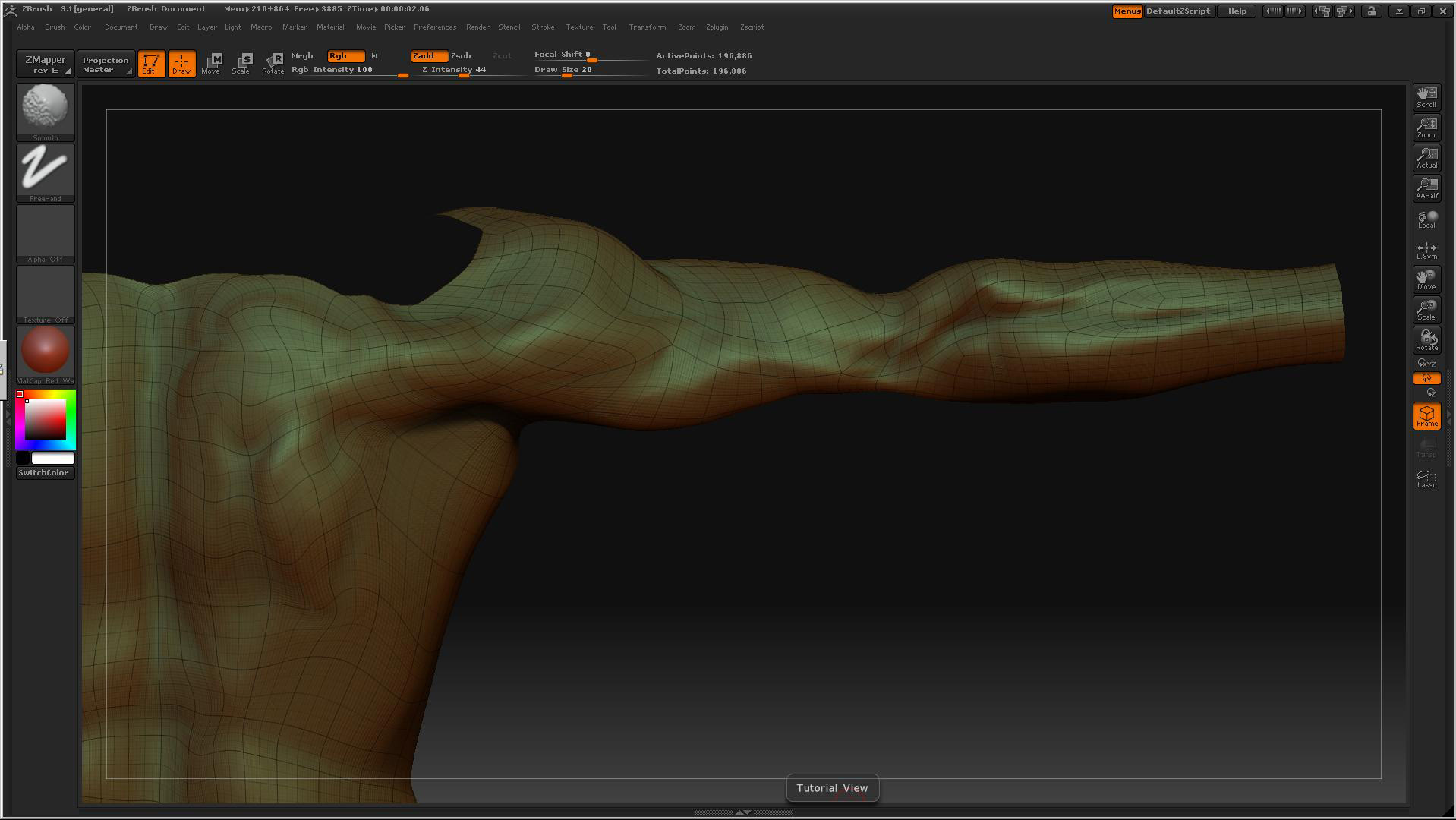Click the Actual size icon
Image resolution: width=1456 pixels, height=820 pixels.
point(1426,158)
